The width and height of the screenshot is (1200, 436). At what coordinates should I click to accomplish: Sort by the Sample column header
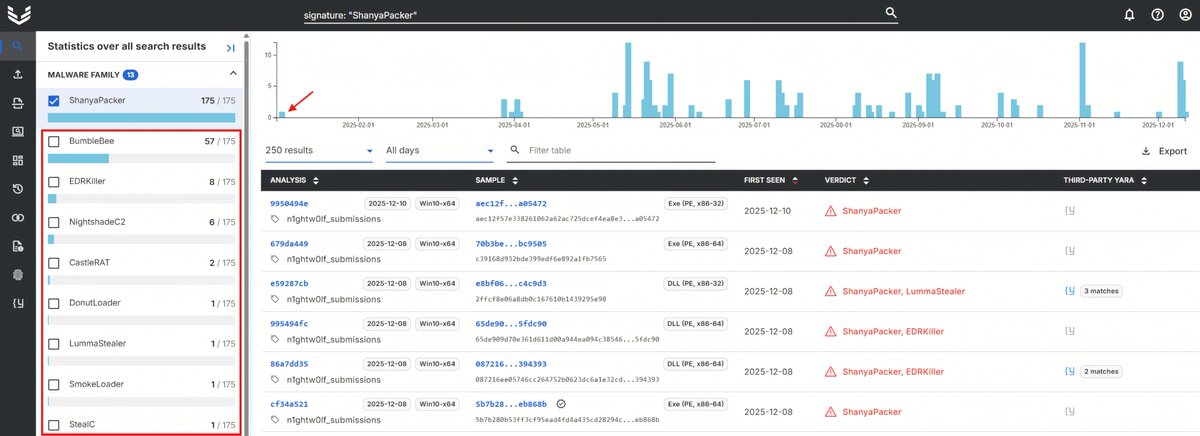497,180
